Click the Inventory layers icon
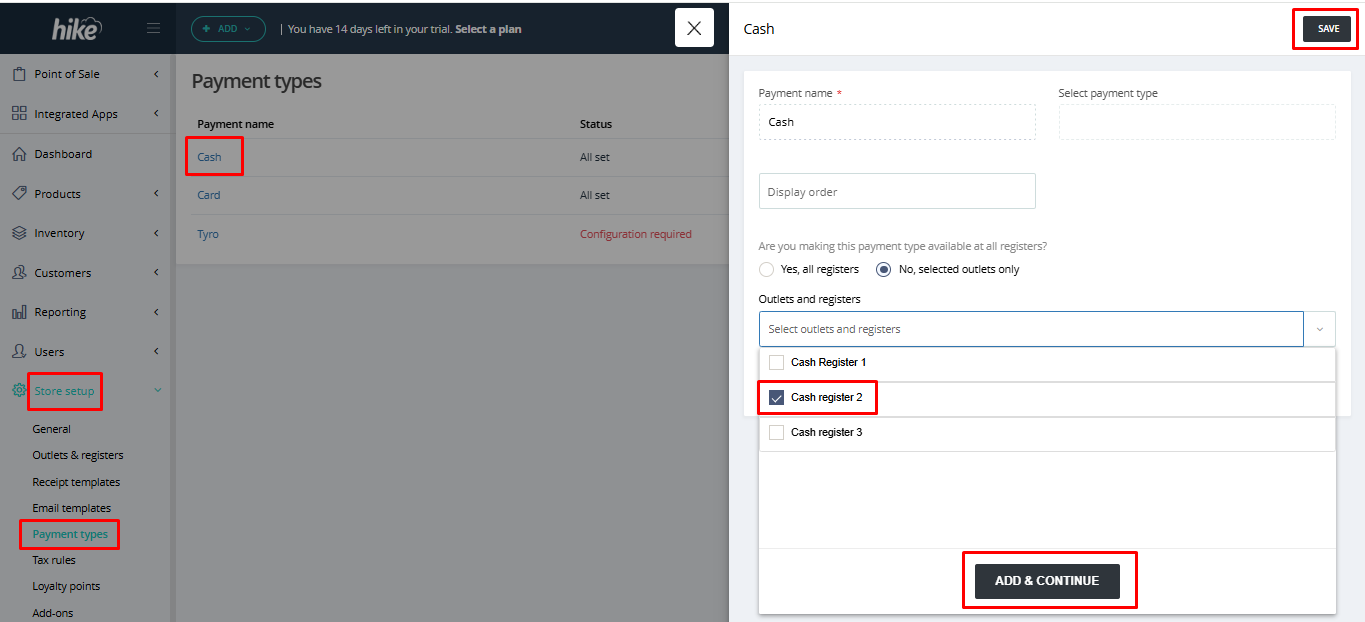This screenshot has width=1365, height=622. click(19, 233)
